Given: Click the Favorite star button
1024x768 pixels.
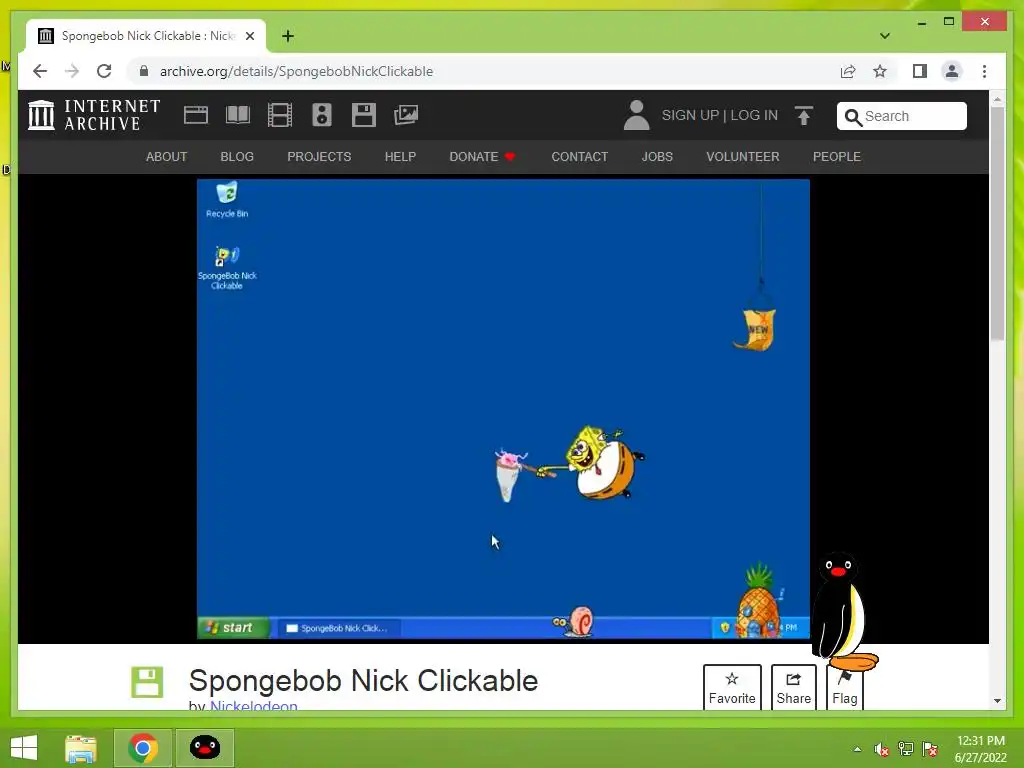Looking at the screenshot, I should pos(732,687).
